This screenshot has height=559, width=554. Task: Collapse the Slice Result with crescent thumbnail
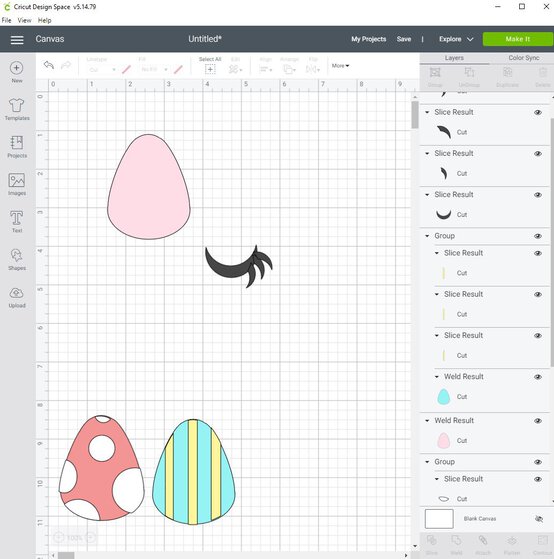(x=427, y=195)
